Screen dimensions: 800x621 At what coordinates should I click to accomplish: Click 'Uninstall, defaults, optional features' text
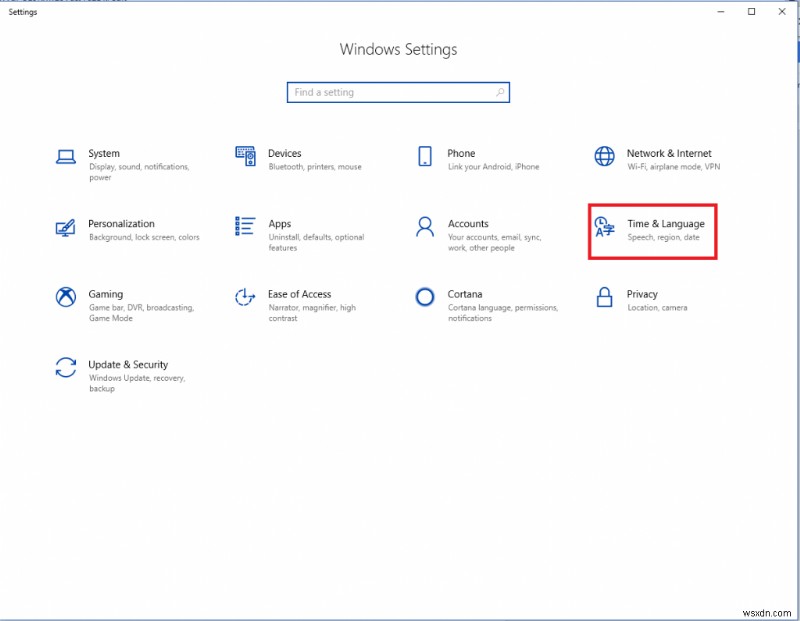click(316, 242)
